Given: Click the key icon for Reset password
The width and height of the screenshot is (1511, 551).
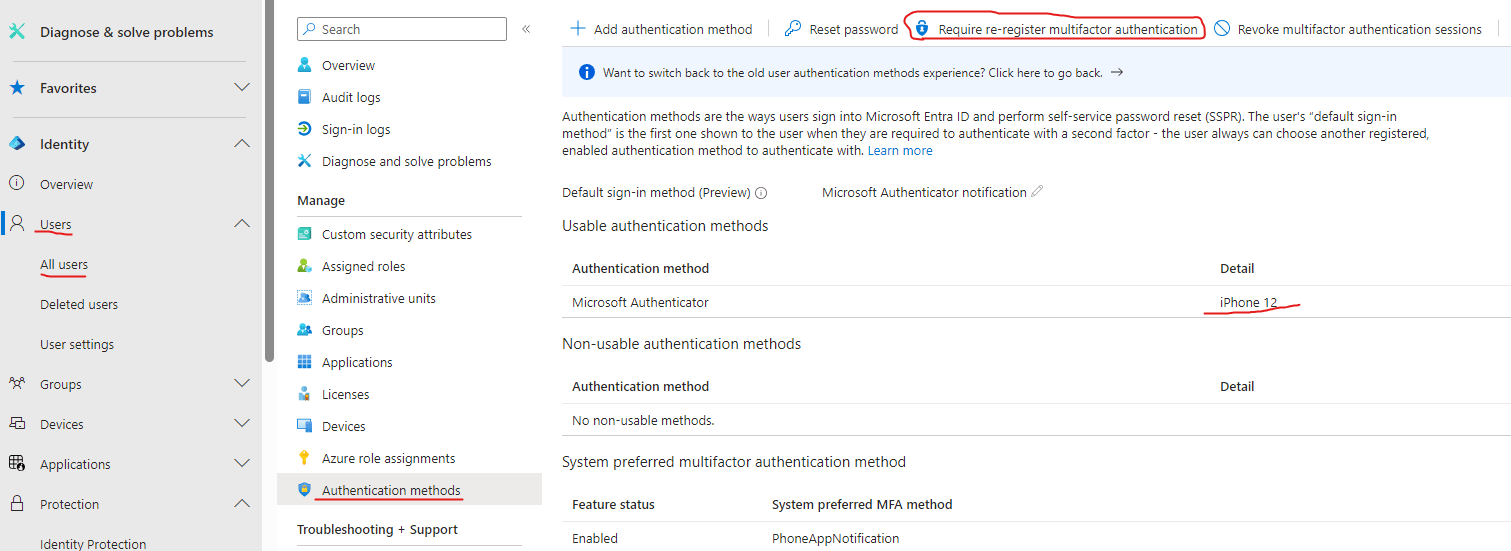Looking at the screenshot, I should coord(793,29).
